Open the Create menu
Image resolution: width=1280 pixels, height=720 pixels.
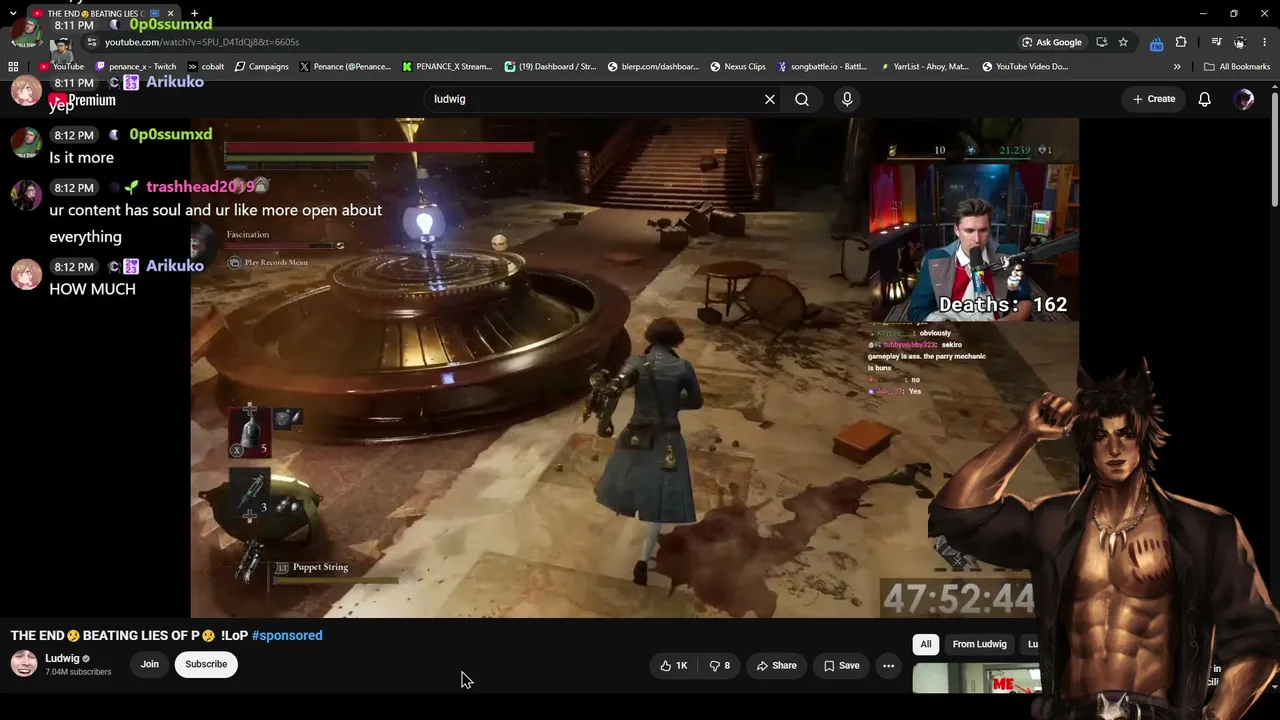pyautogui.click(x=1154, y=99)
